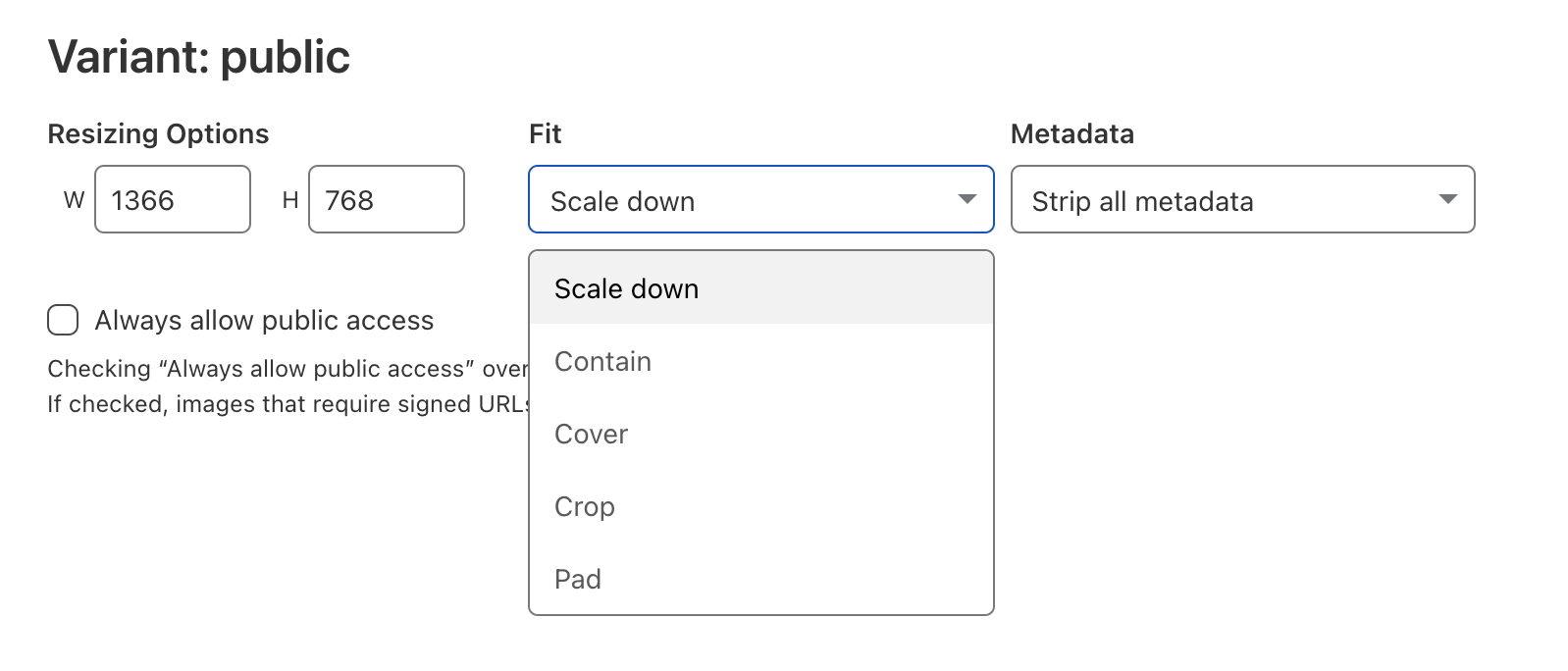Image resolution: width=1568 pixels, height=671 pixels.
Task: Click the "Resizing Options" section label
Action: (159, 133)
